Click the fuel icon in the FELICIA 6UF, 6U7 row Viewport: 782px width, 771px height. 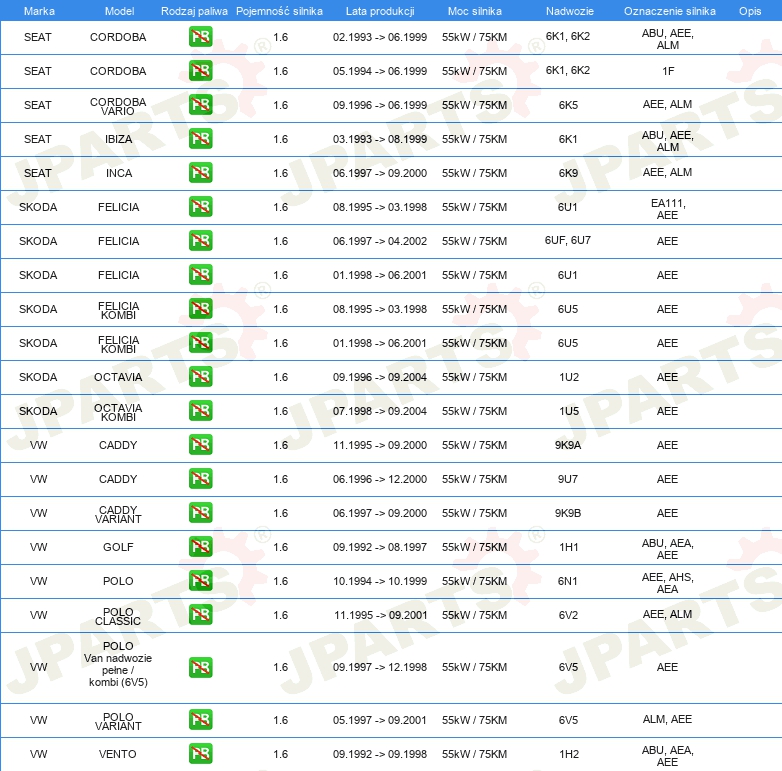(200, 240)
